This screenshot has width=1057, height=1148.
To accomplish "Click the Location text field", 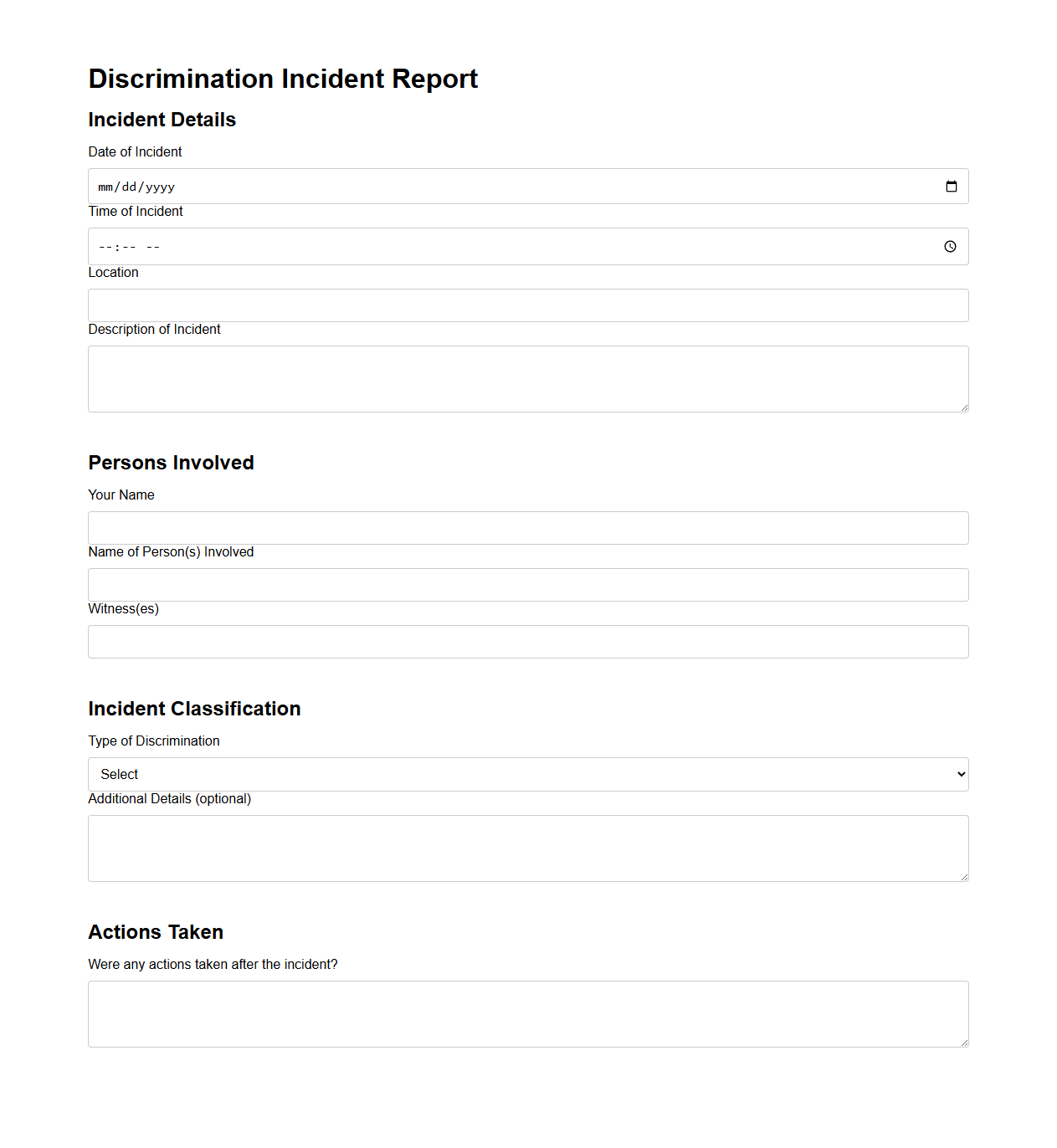I will click(x=527, y=305).
